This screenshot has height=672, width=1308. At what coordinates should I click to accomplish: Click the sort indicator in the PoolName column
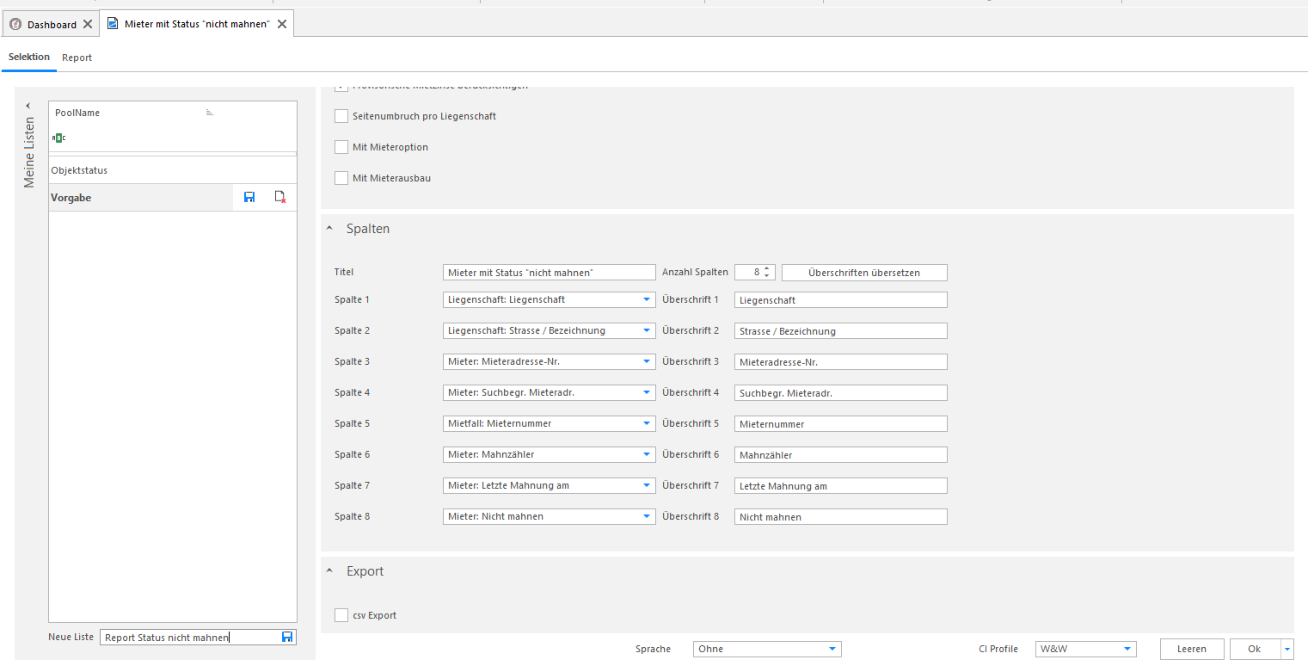tap(210, 113)
